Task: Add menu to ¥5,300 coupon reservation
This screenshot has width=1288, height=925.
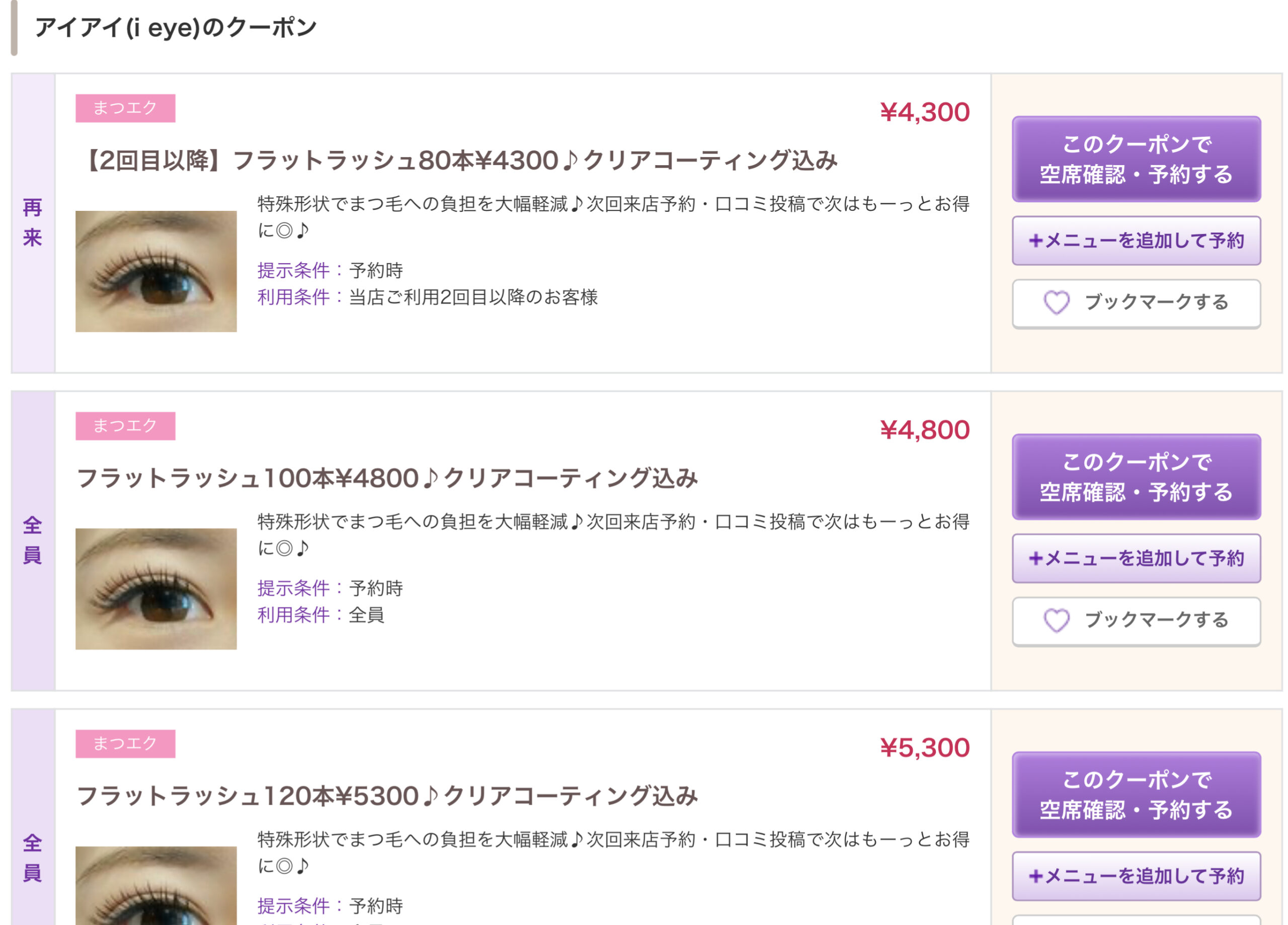Action: click(x=1136, y=876)
